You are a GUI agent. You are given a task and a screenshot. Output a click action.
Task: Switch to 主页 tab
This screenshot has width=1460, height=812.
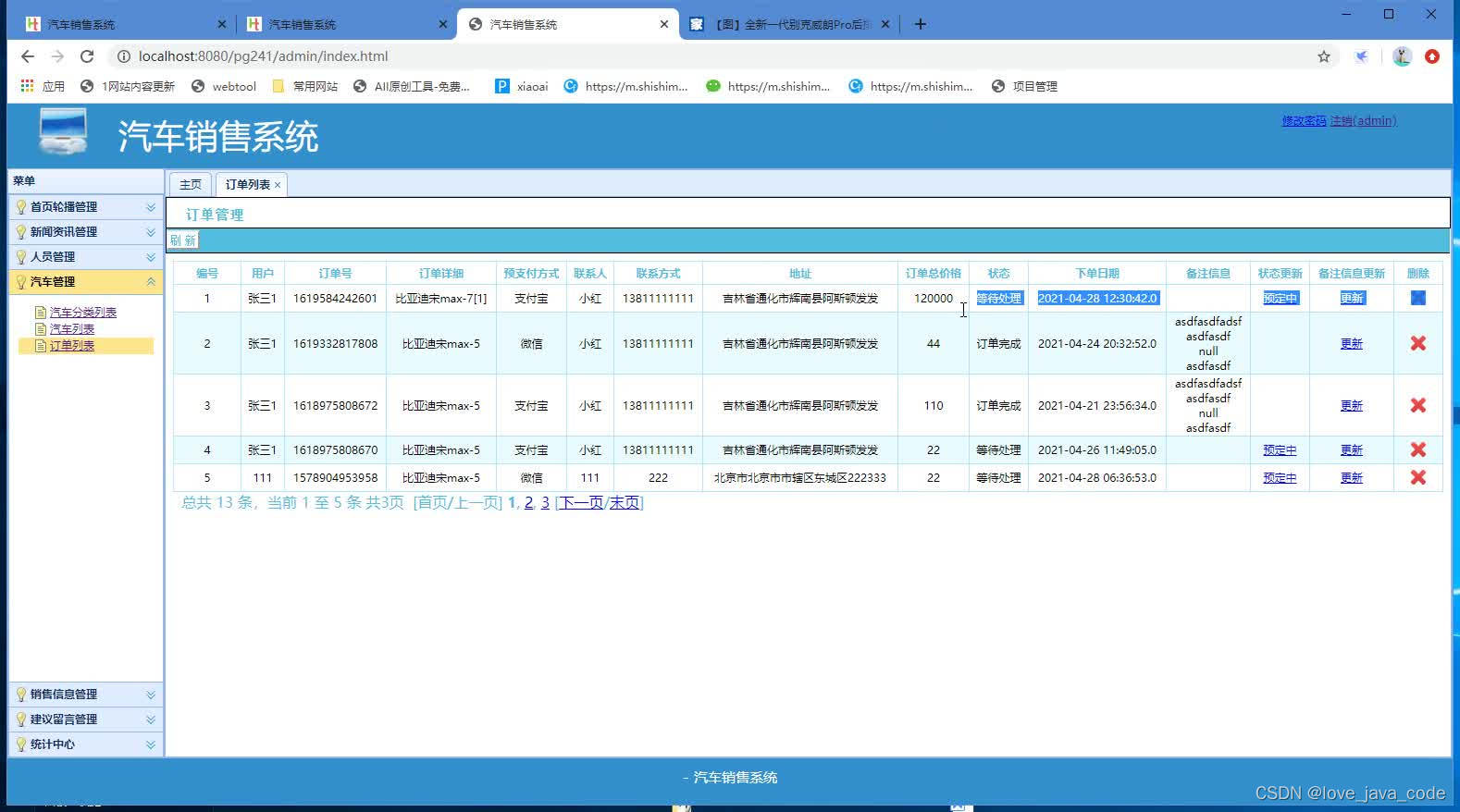(191, 184)
